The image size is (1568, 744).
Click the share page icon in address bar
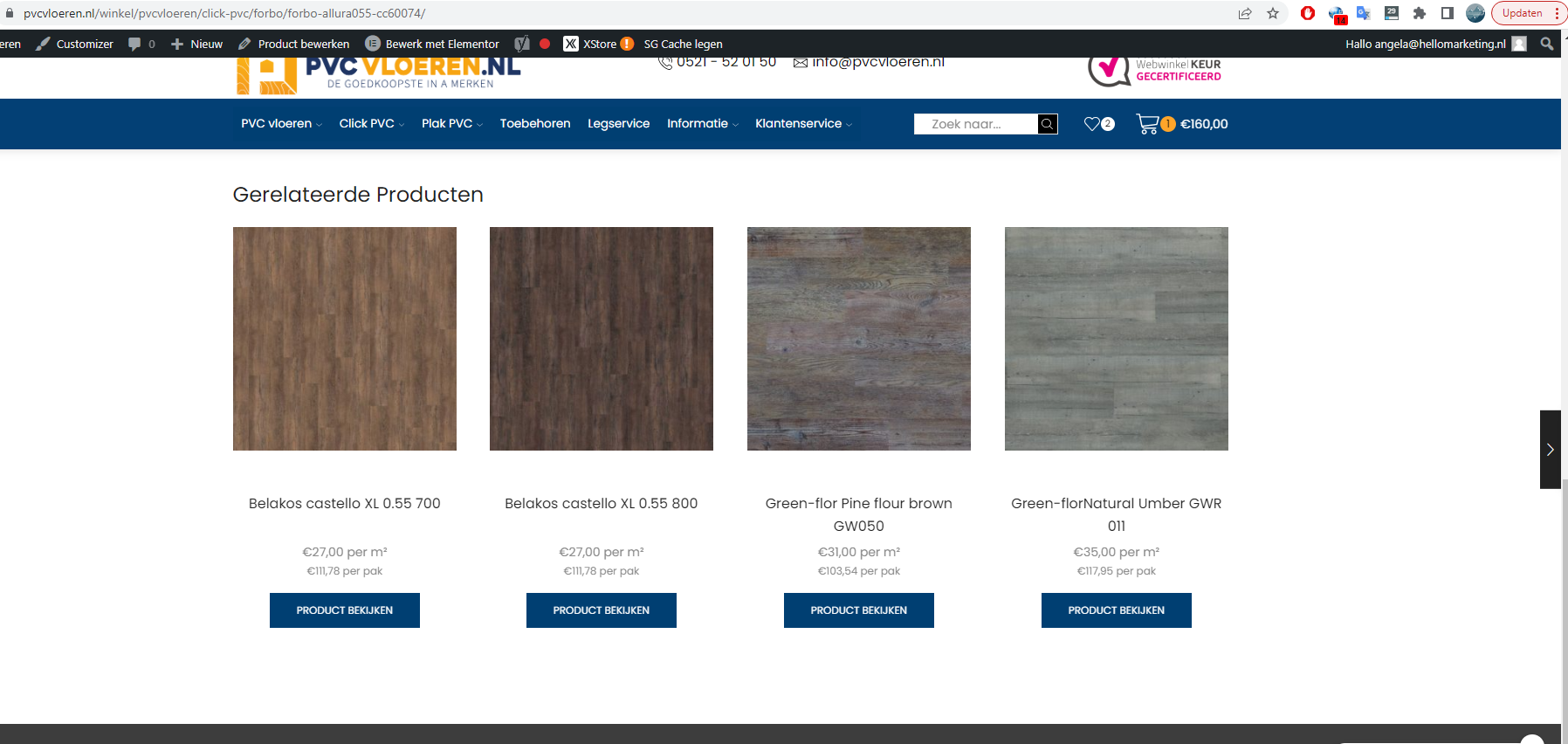point(1245,13)
